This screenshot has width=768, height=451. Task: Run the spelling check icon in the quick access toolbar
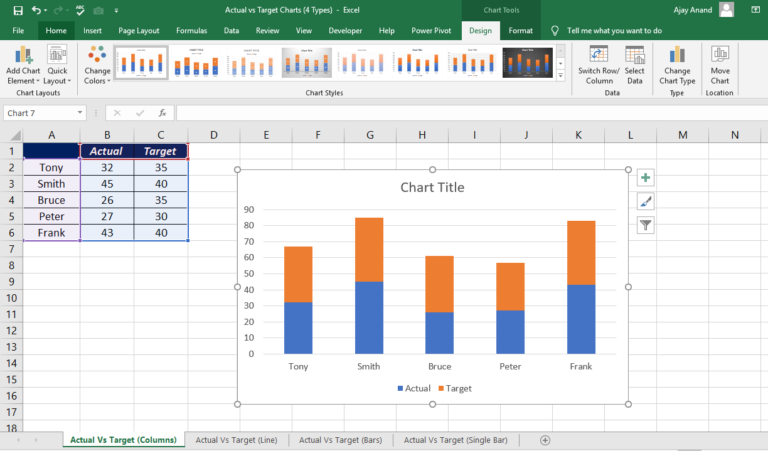tap(80, 10)
